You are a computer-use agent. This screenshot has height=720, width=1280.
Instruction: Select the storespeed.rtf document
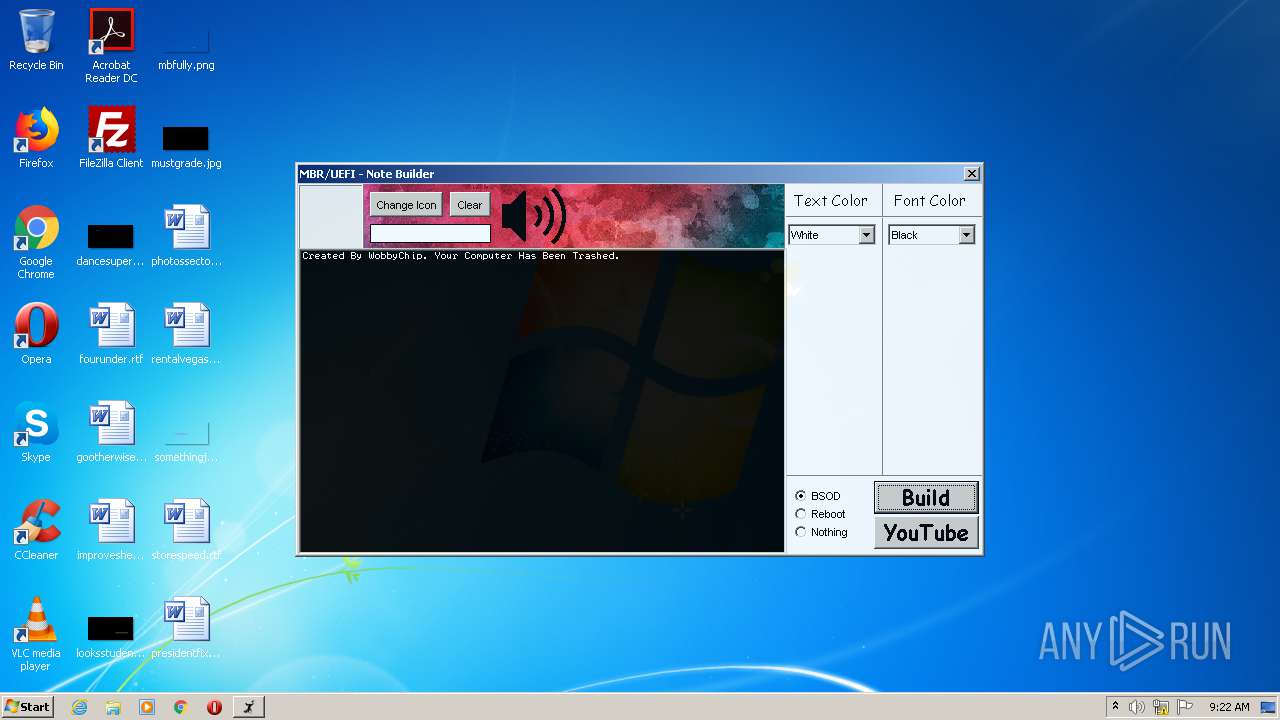(x=186, y=531)
